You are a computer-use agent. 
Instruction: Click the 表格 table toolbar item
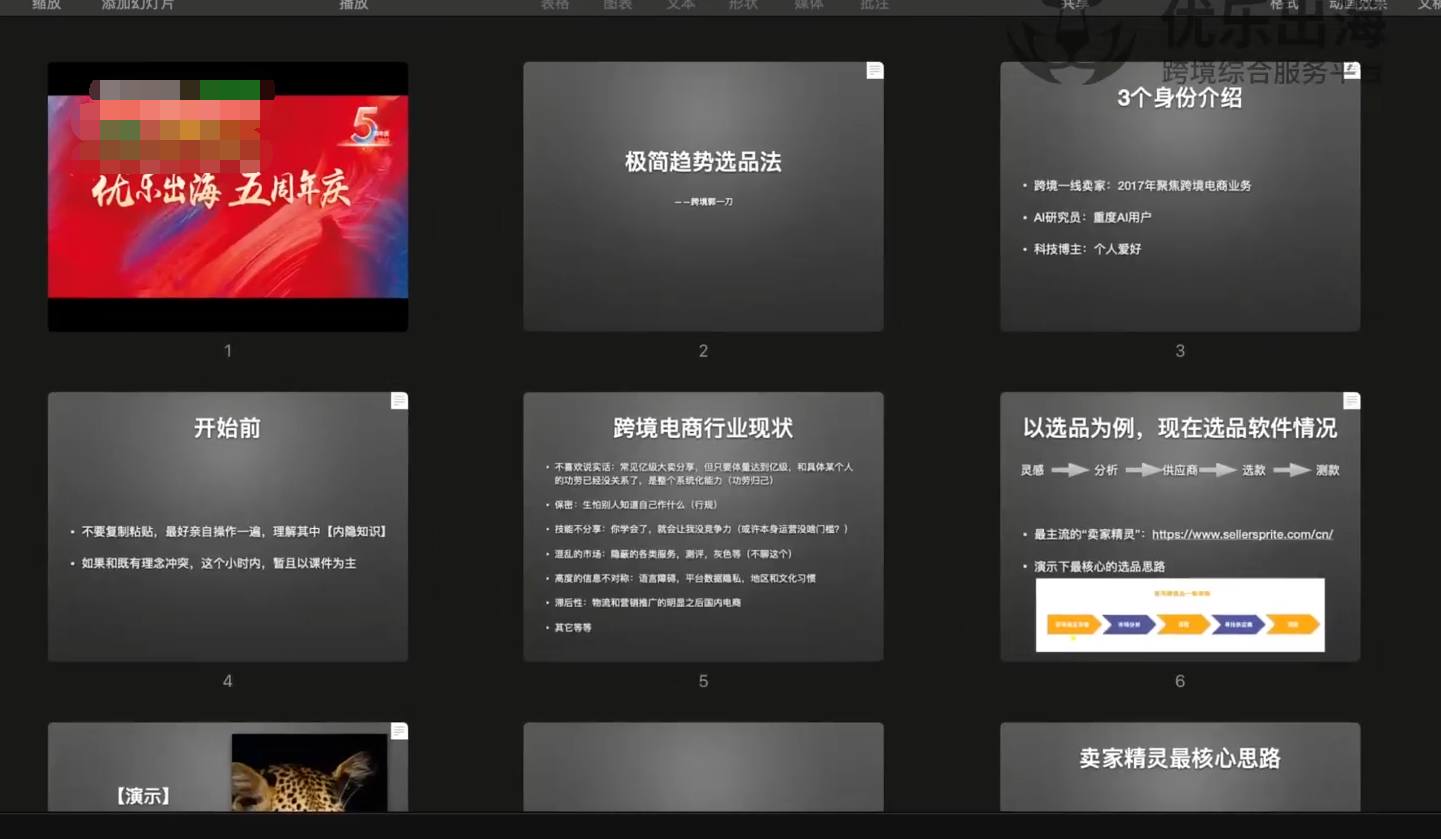pos(555,5)
